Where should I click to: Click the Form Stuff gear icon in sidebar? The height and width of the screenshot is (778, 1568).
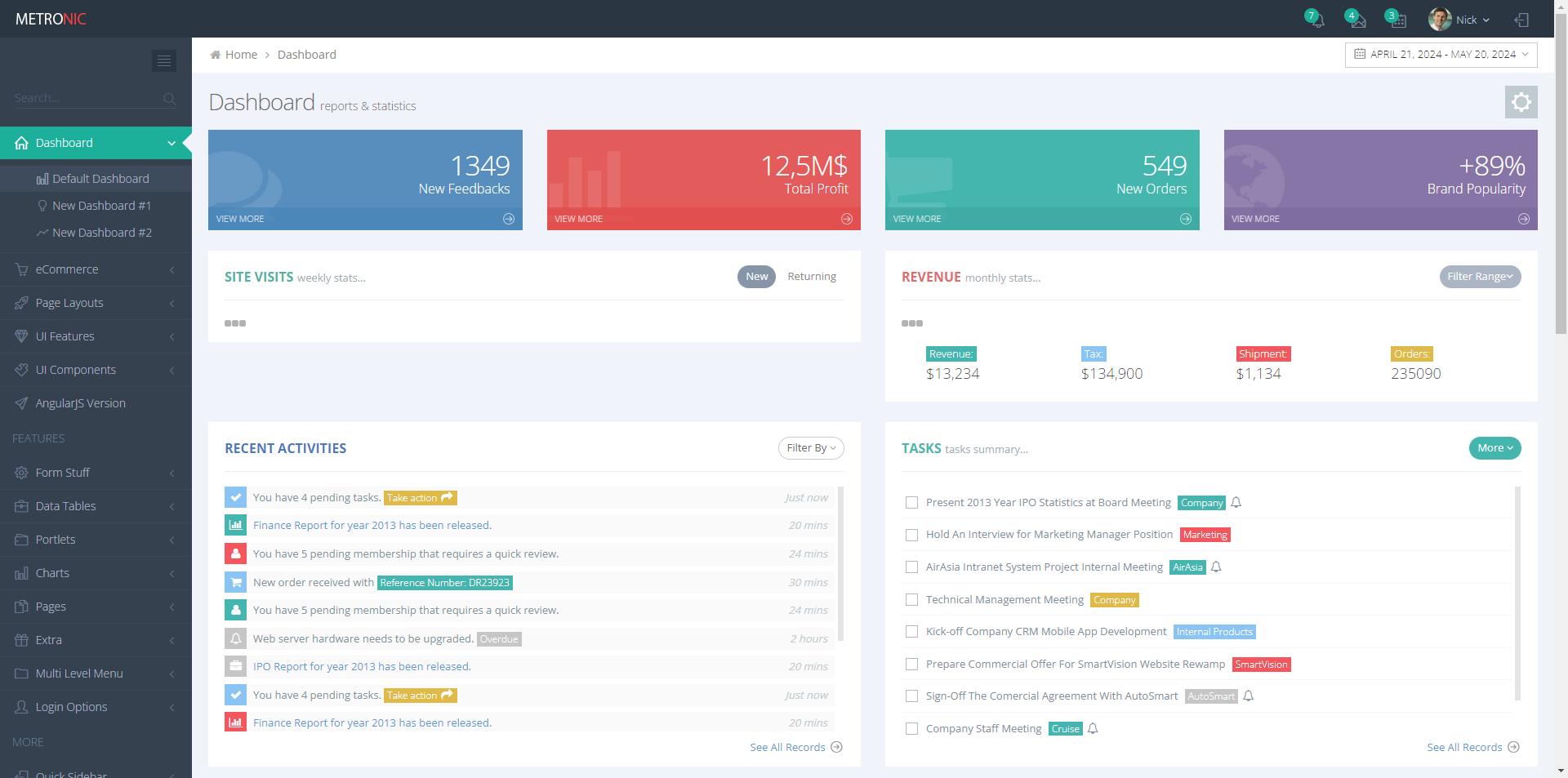coord(21,473)
